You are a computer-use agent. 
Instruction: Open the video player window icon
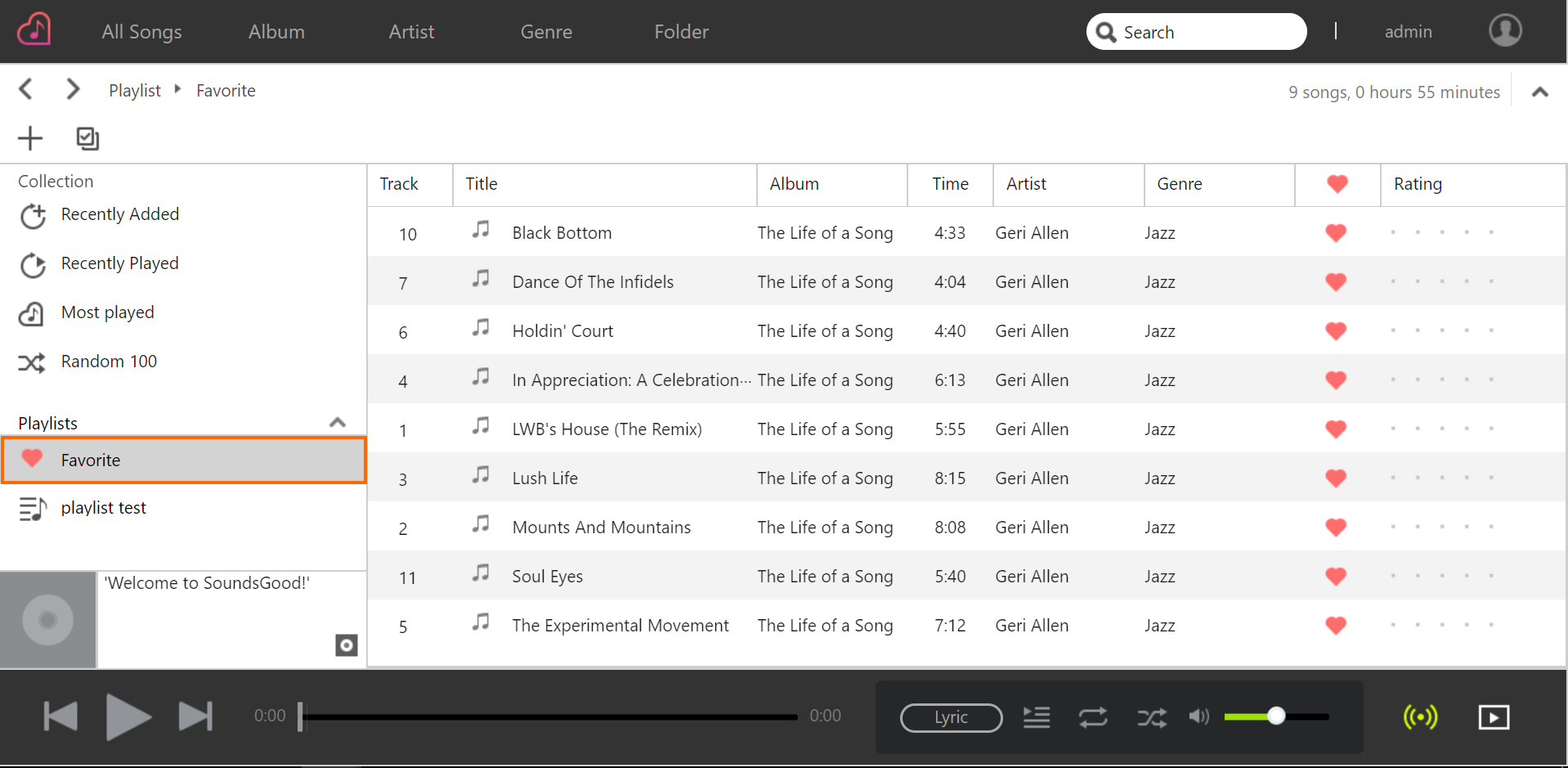(x=1494, y=717)
